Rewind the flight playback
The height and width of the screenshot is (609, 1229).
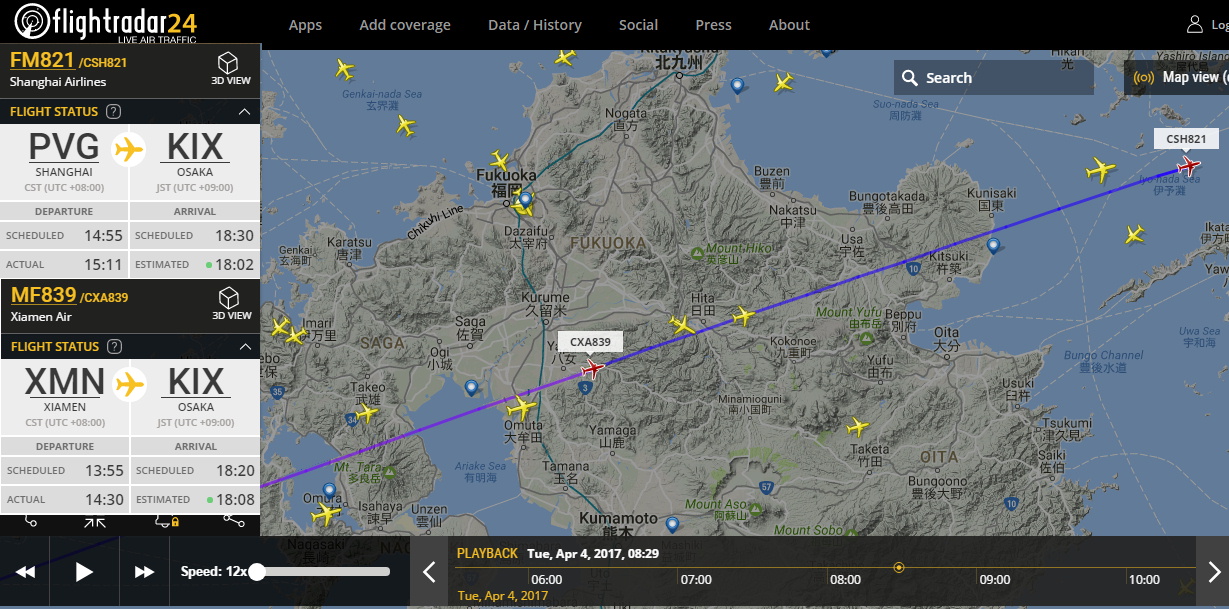coord(25,572)
